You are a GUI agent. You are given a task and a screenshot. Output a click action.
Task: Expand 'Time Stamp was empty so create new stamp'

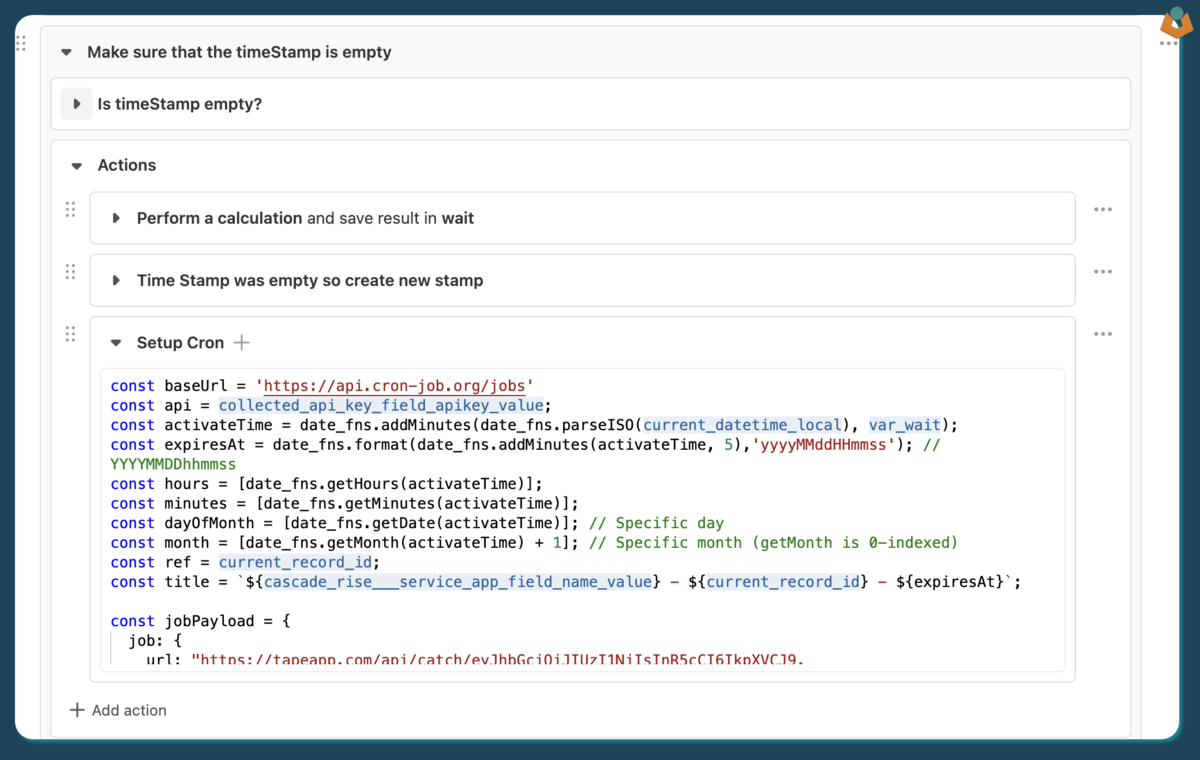pos(116,281)
